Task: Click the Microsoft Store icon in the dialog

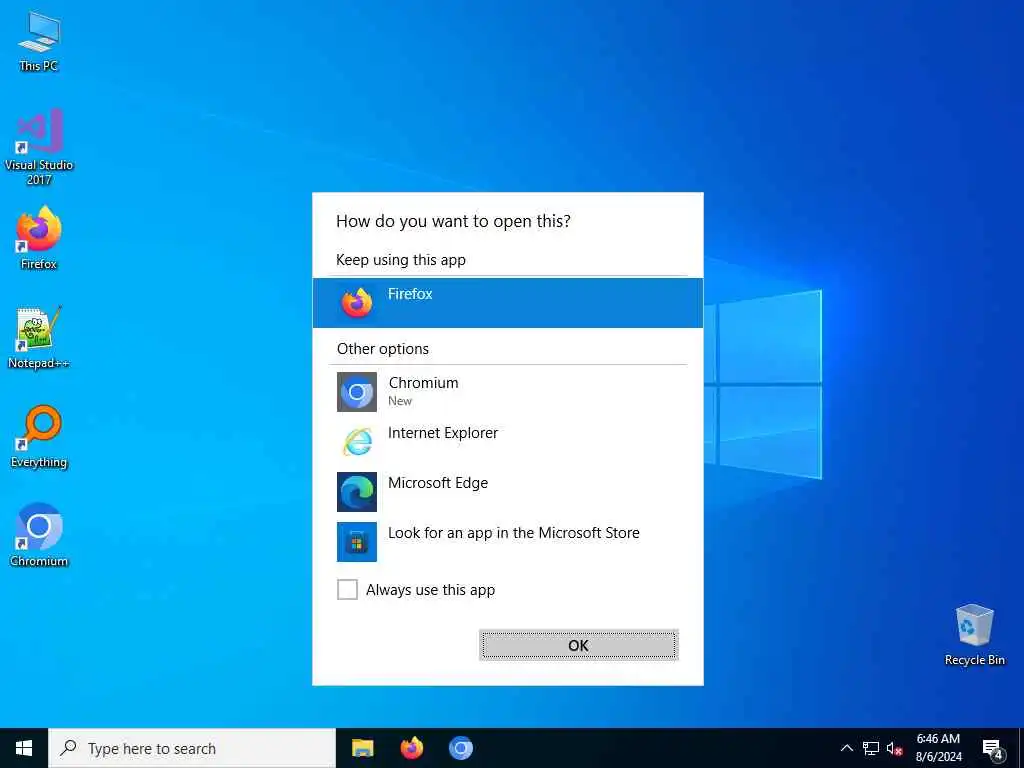Action: (x=357, y=541)
